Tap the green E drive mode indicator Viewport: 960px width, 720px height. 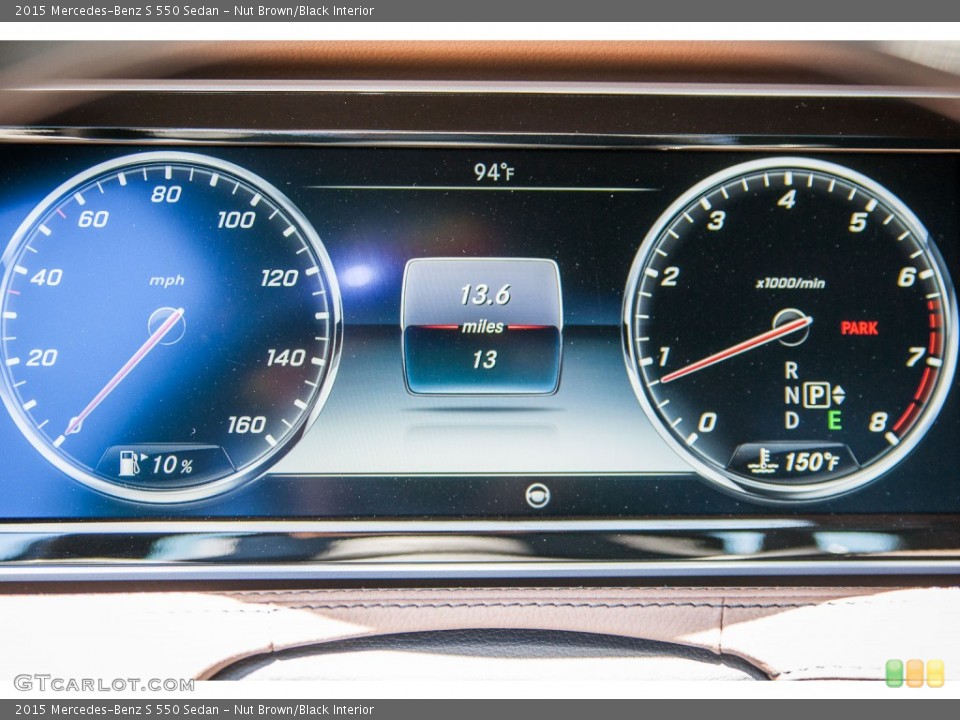834,421
